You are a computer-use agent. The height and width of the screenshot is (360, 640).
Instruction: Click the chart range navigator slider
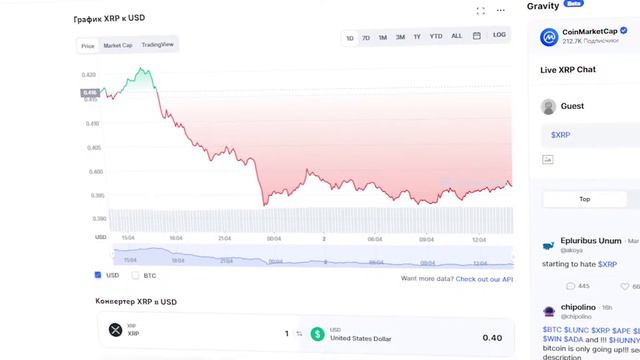(x=313, y=256)
